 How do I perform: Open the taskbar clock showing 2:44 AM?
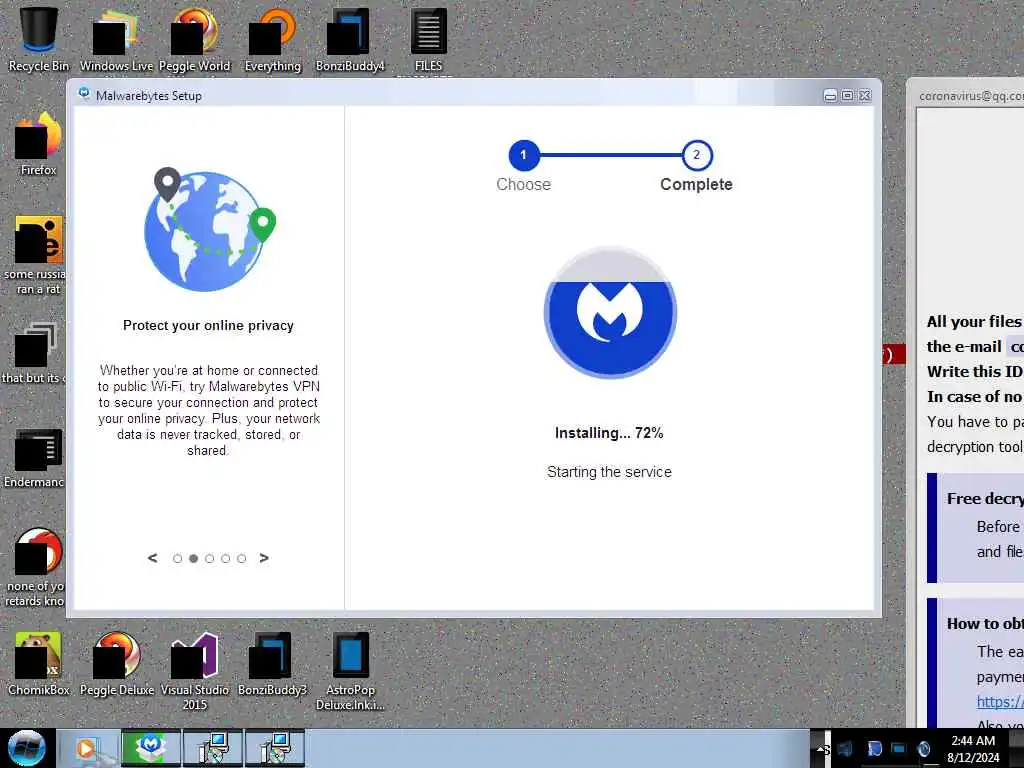pos(973,749)
